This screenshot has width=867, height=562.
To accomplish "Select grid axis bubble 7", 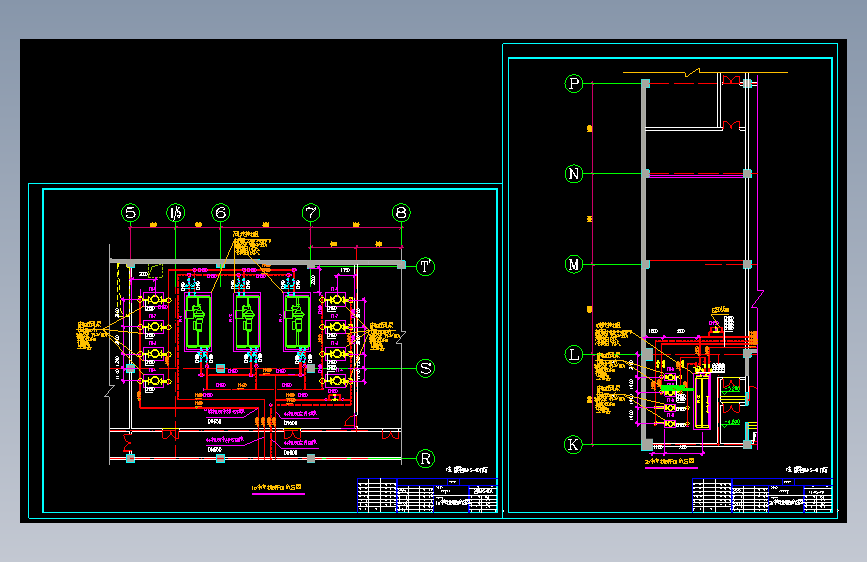I will coord(311,213).
